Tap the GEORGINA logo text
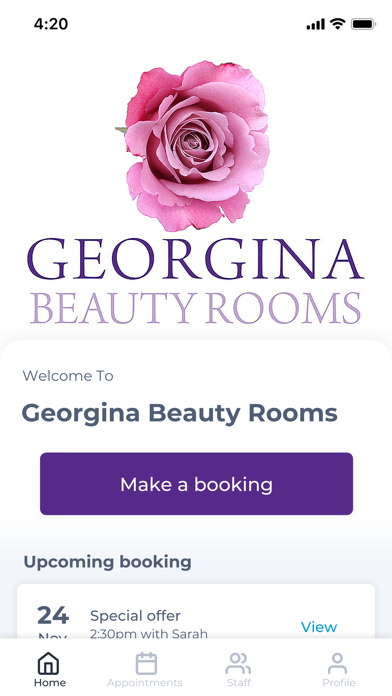The width and height of the screenshot is (392, 696). click(x=195, y=261)
